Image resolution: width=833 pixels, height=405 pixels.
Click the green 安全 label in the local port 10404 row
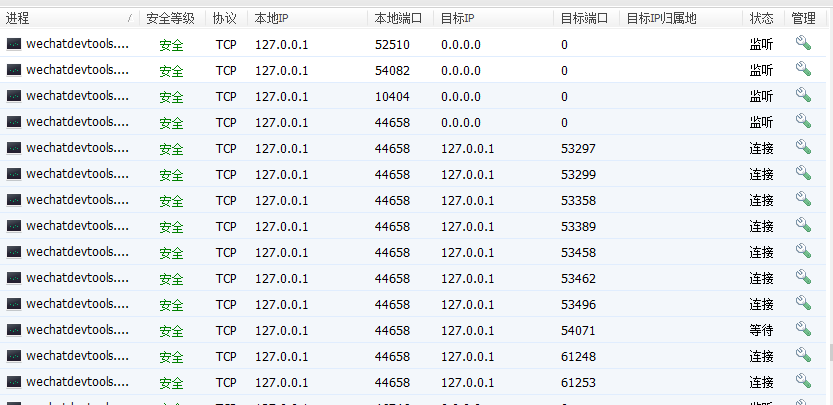click(171, 97)
